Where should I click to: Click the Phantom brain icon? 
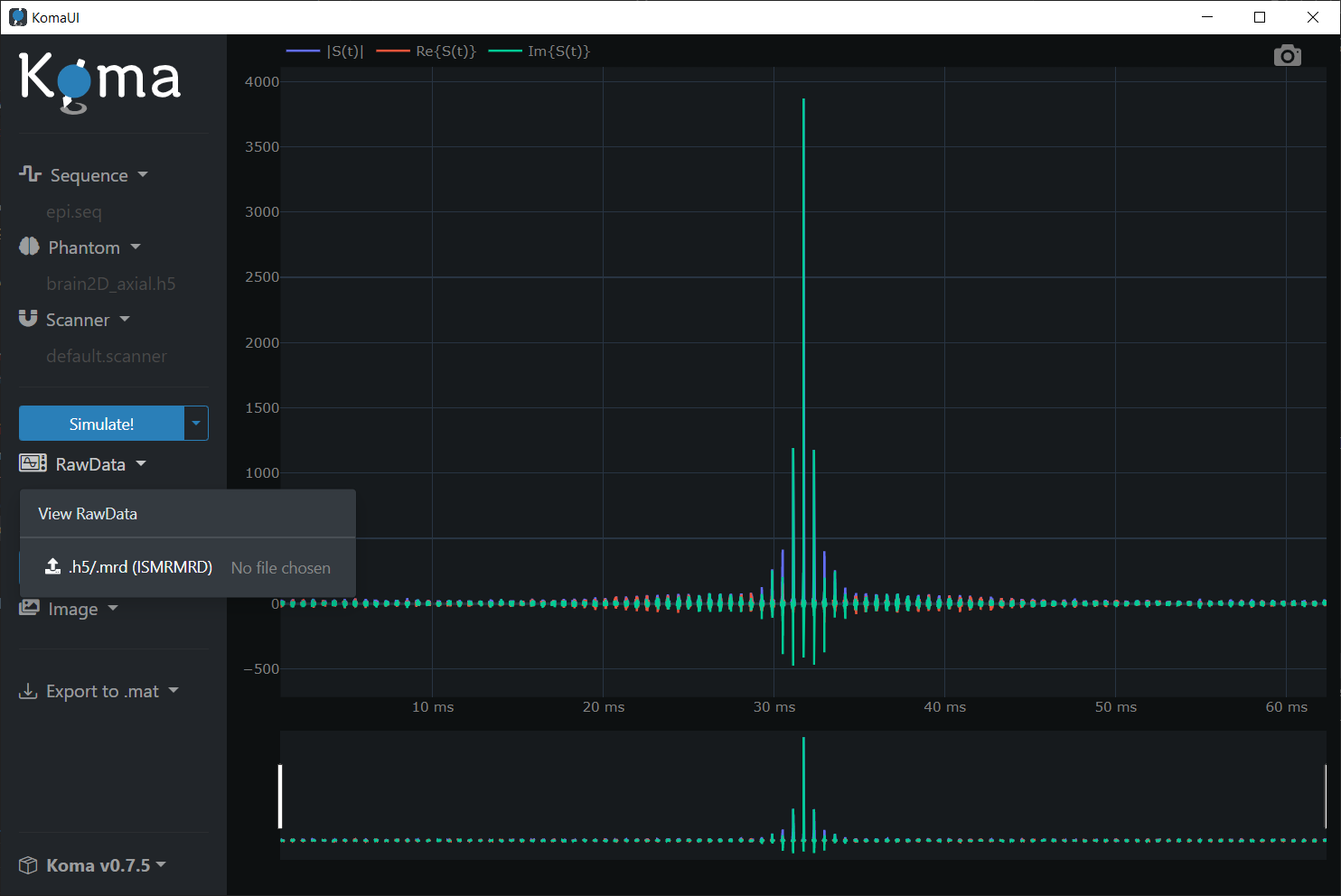[29, 247]
